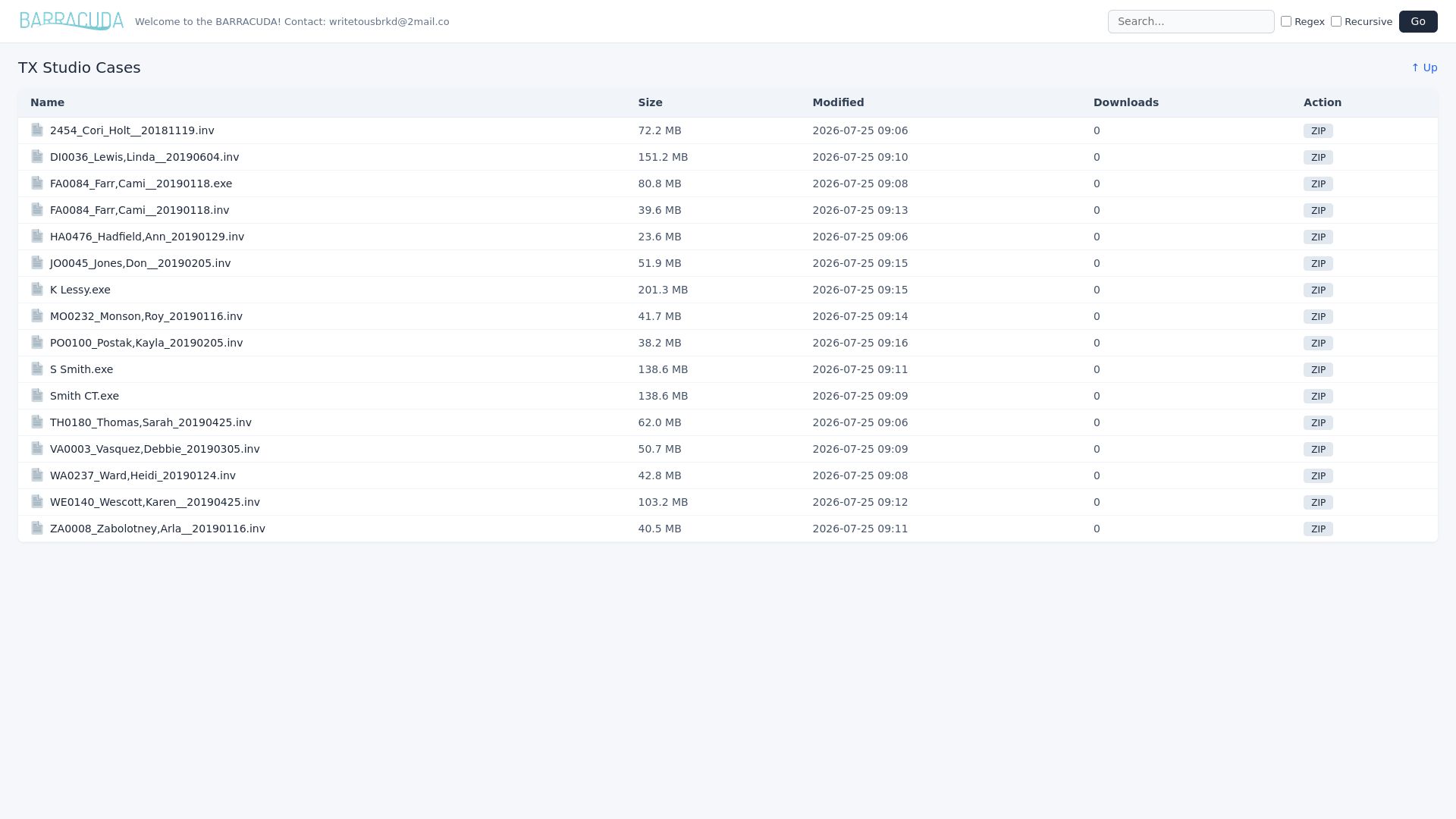
Task: Download ZIP for WA0237_Ward,Heidi_20190124.inv
Action: tap(1318, 475)
